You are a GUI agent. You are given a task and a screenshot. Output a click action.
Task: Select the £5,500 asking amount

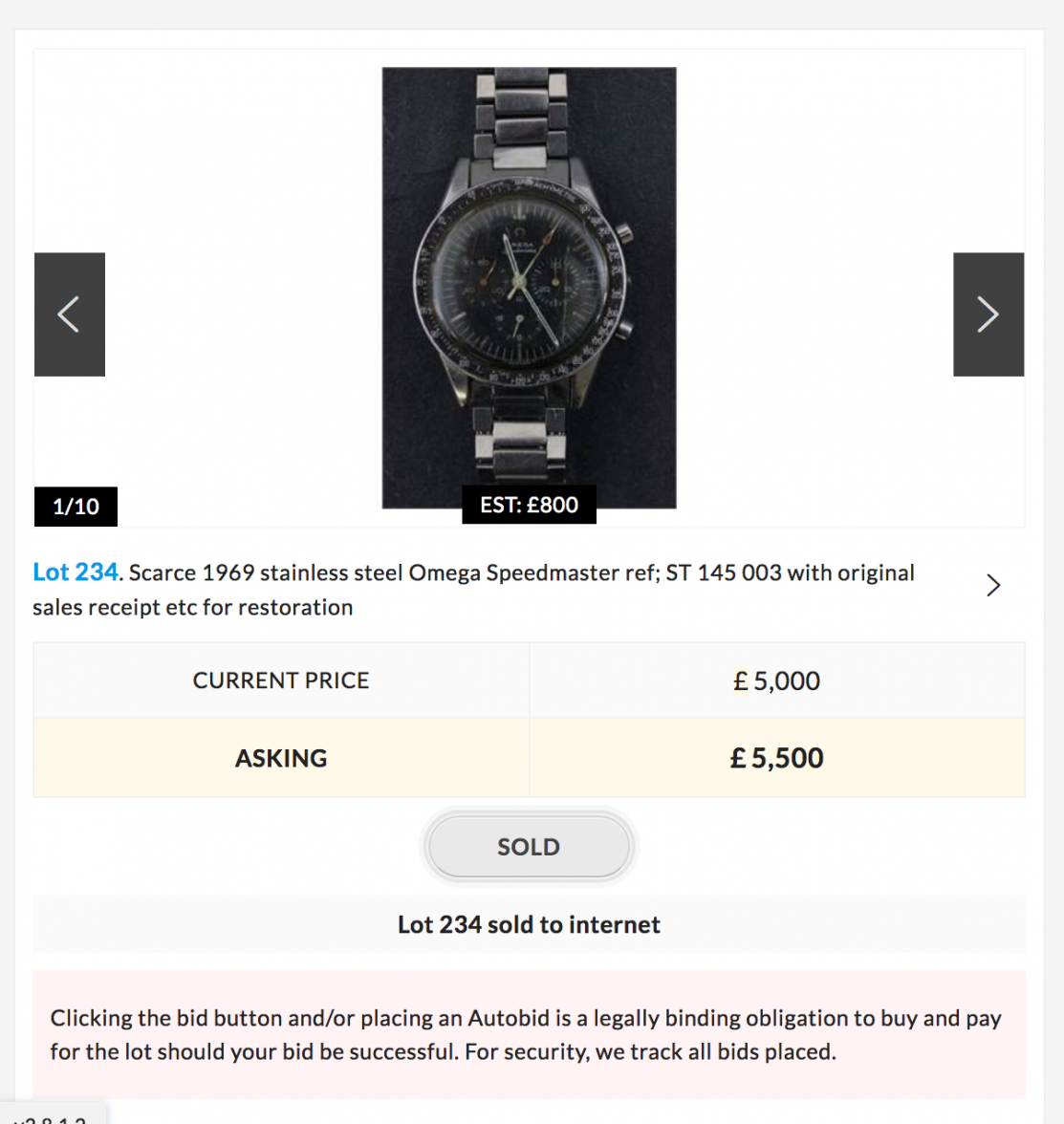pyautogui.click(x=777, y=757)
